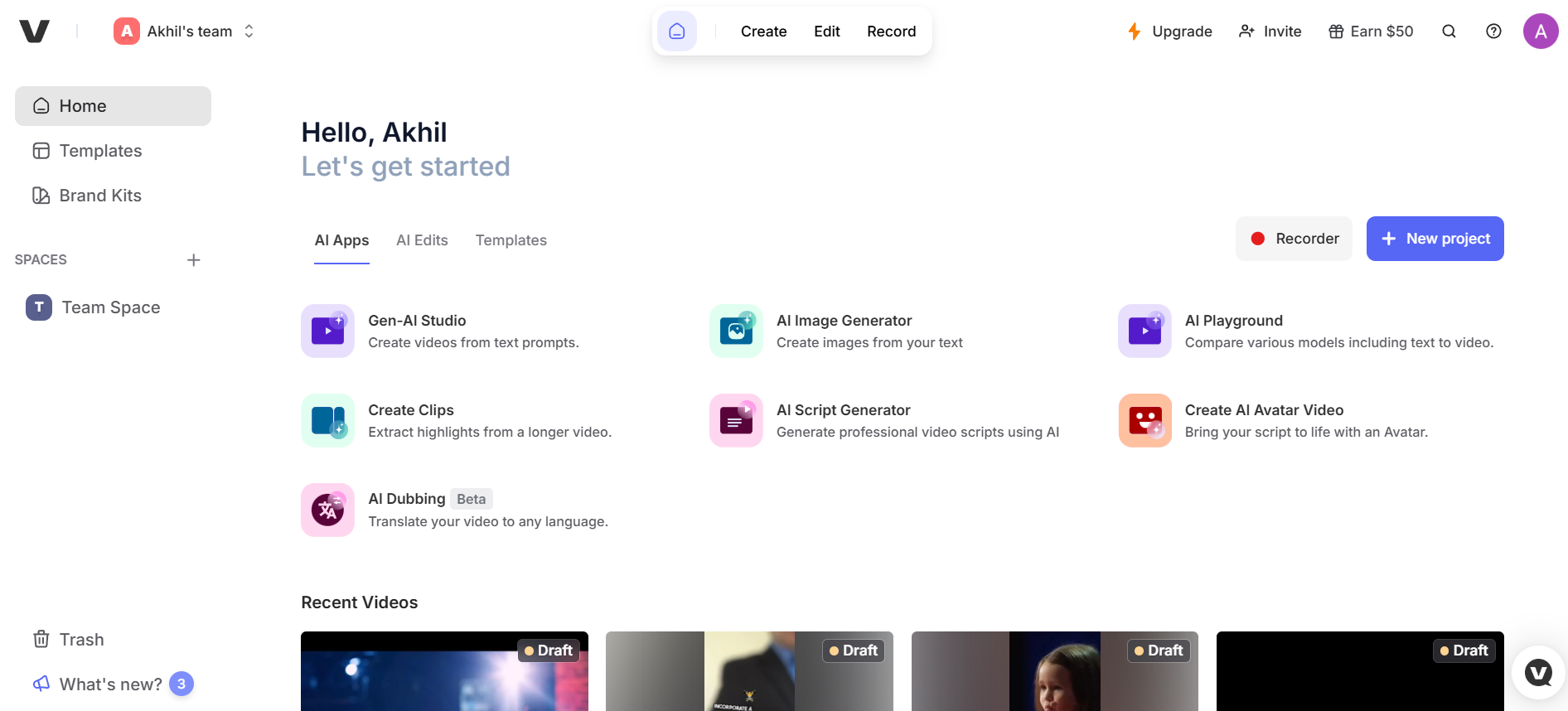Add a new space with plus icon

coord(194,260)
